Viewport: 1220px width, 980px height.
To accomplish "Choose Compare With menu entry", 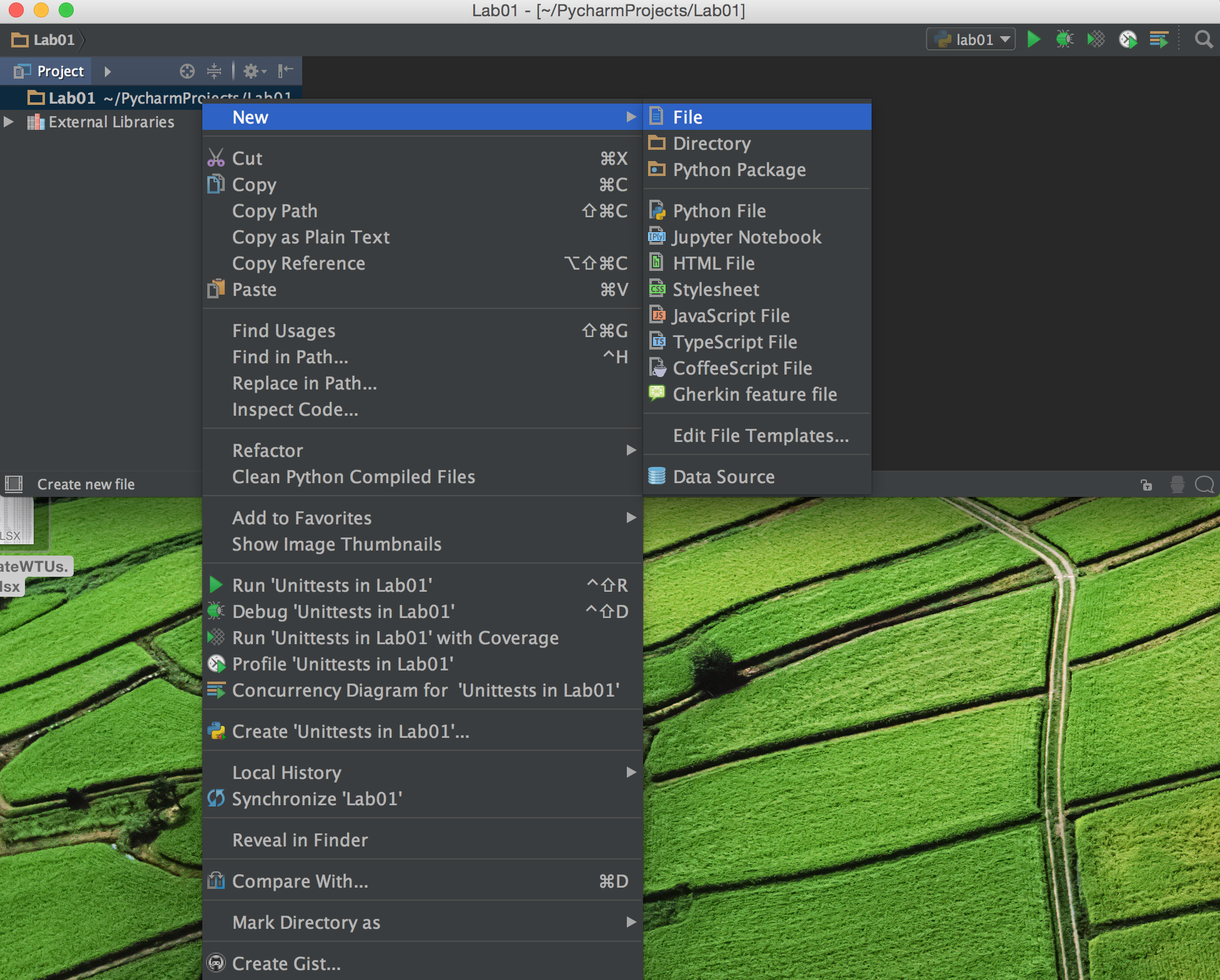I will (423, 881).
